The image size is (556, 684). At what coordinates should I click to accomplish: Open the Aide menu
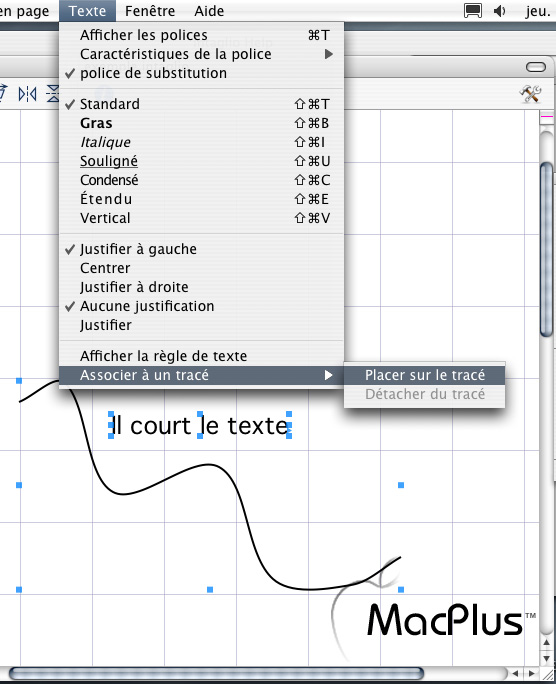(209, 10)
